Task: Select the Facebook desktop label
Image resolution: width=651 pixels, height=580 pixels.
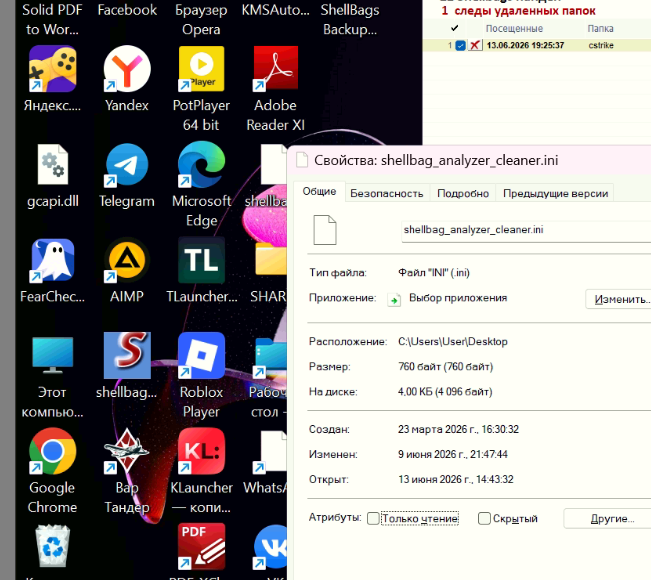Action: [x=127, y=10]
